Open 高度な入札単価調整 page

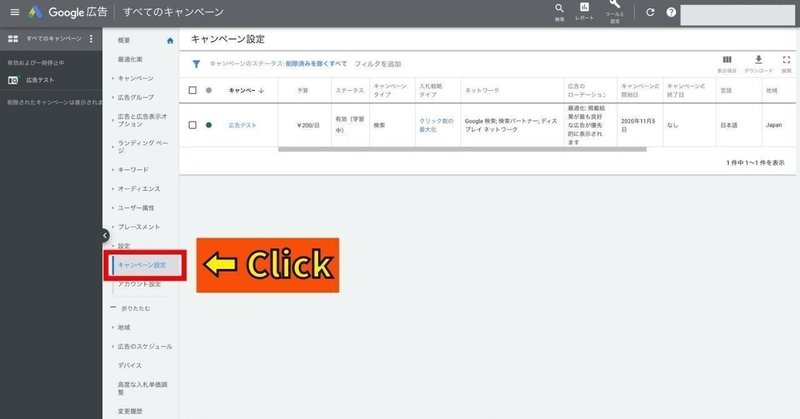tap(142, 388)
